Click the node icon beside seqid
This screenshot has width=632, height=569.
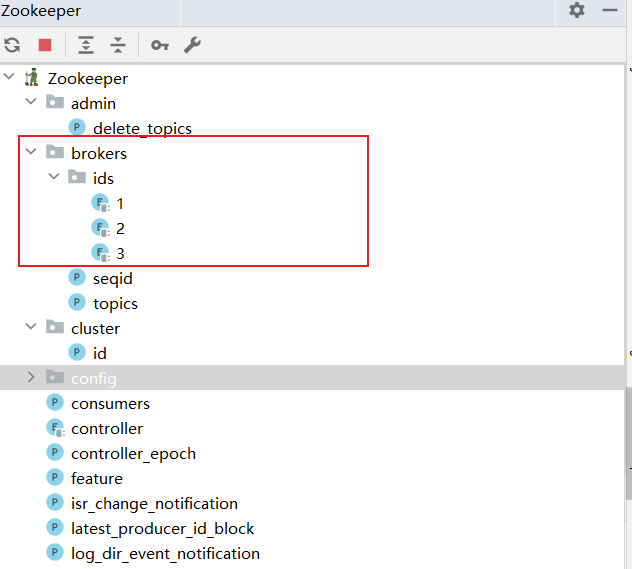[x=77, y=277]
